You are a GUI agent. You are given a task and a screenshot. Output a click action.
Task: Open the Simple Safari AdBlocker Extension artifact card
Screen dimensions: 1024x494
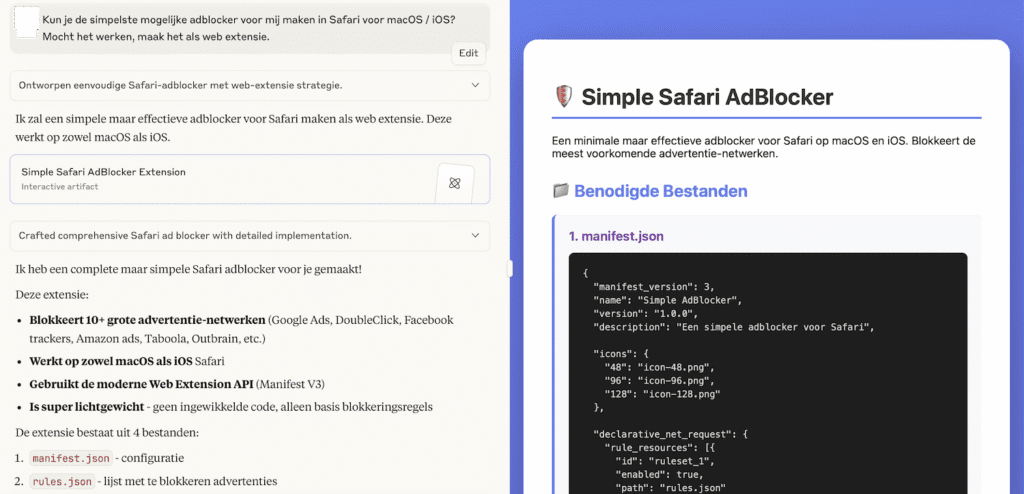click(x=220, y=179)
